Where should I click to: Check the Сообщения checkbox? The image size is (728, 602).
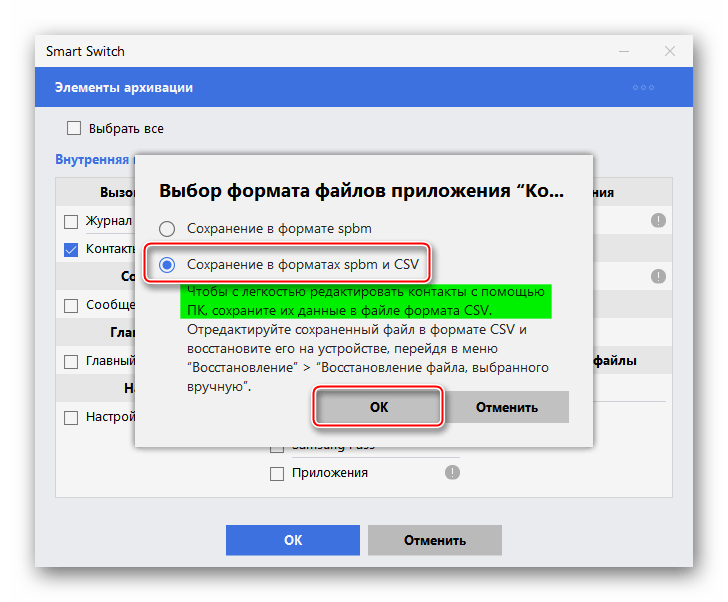click(x=71, y=306)
